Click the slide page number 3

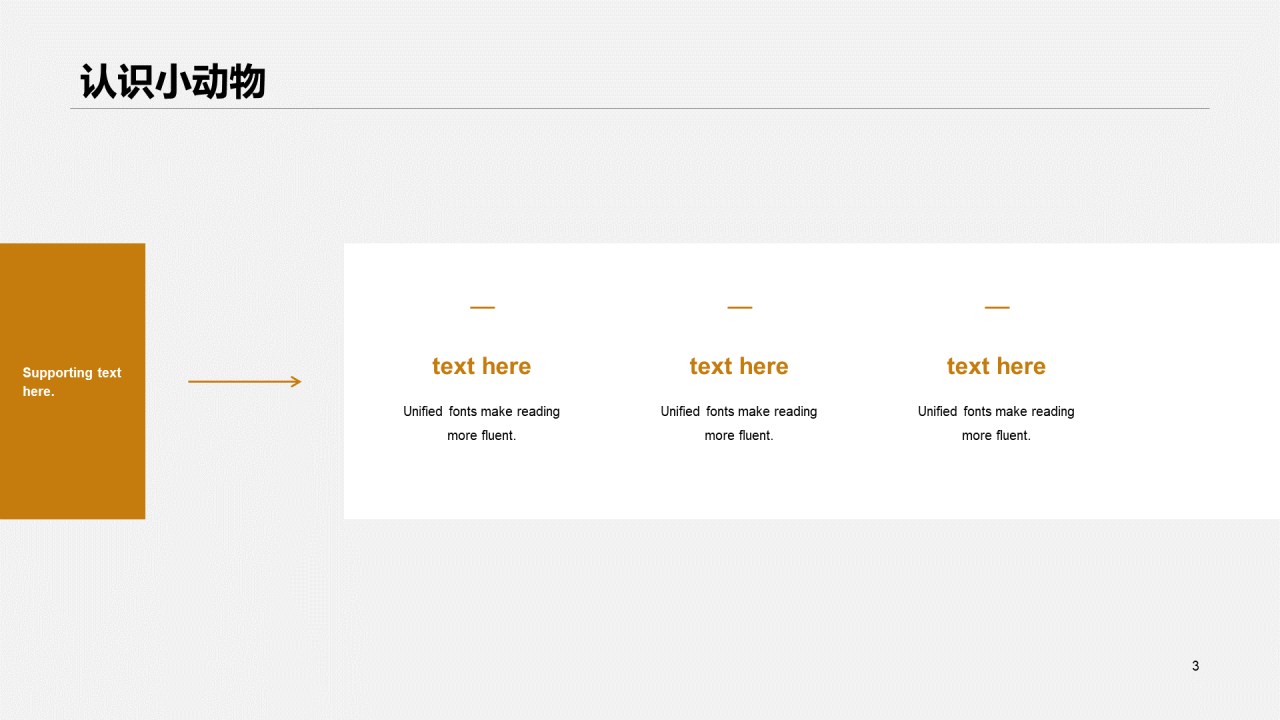tap(1195, 666)
